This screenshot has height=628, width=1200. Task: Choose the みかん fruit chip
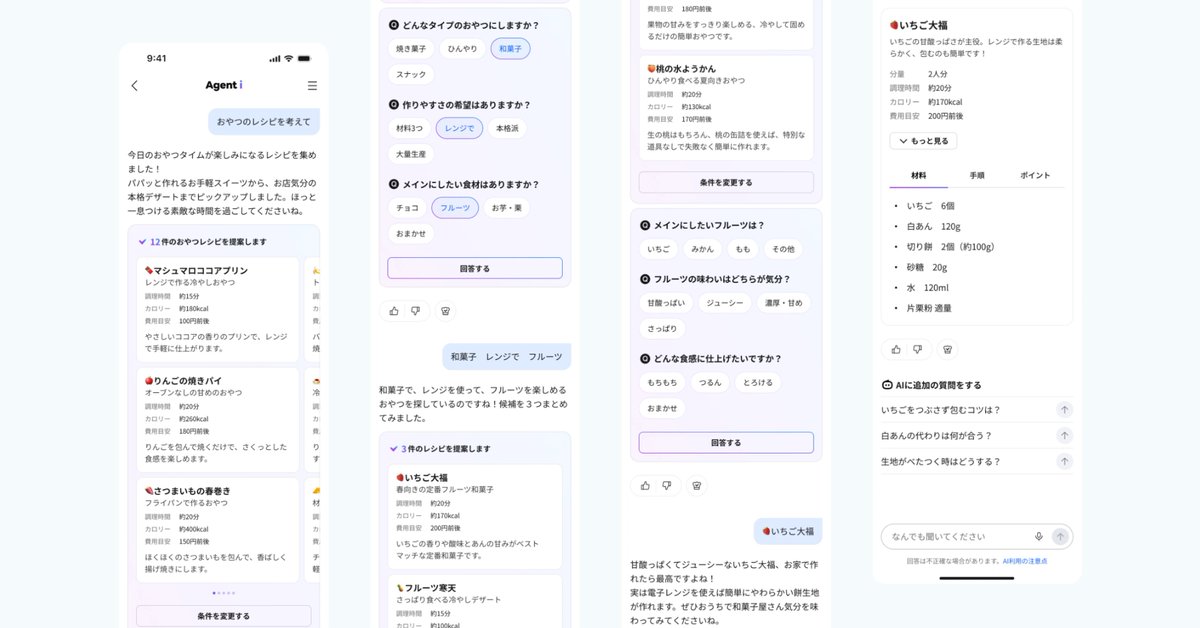702,249
